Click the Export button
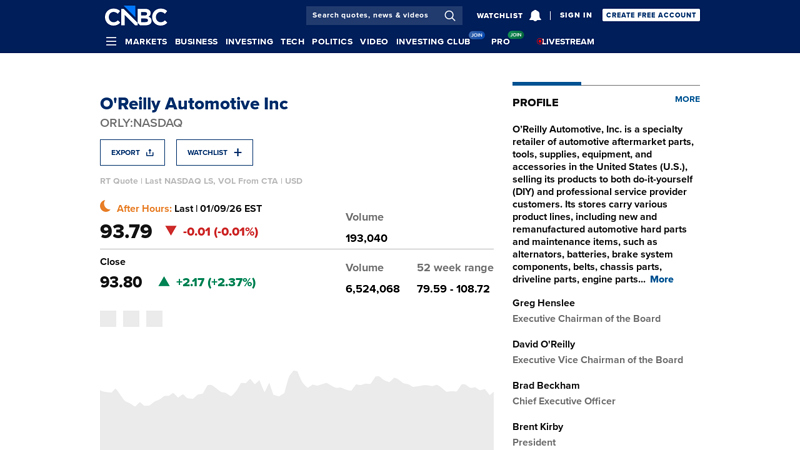 click(132, 153)
